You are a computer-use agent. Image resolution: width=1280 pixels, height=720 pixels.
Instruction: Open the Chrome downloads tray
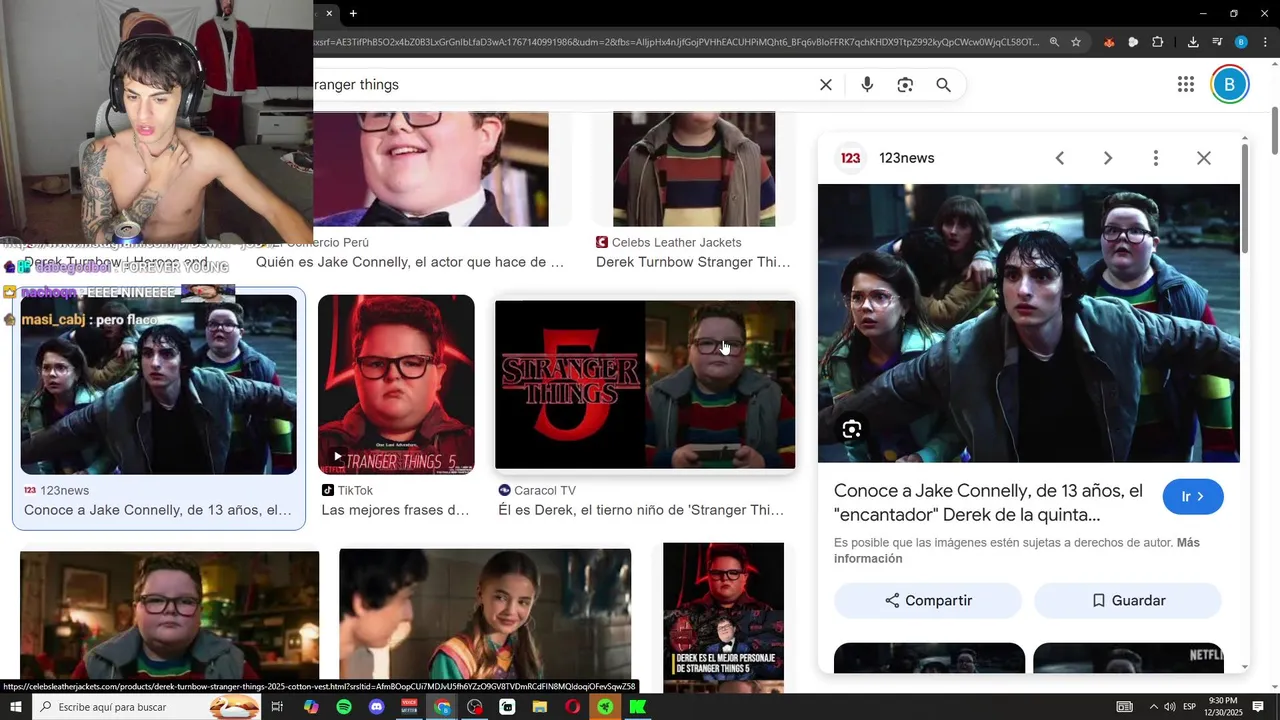click(x=1193, y=42)
